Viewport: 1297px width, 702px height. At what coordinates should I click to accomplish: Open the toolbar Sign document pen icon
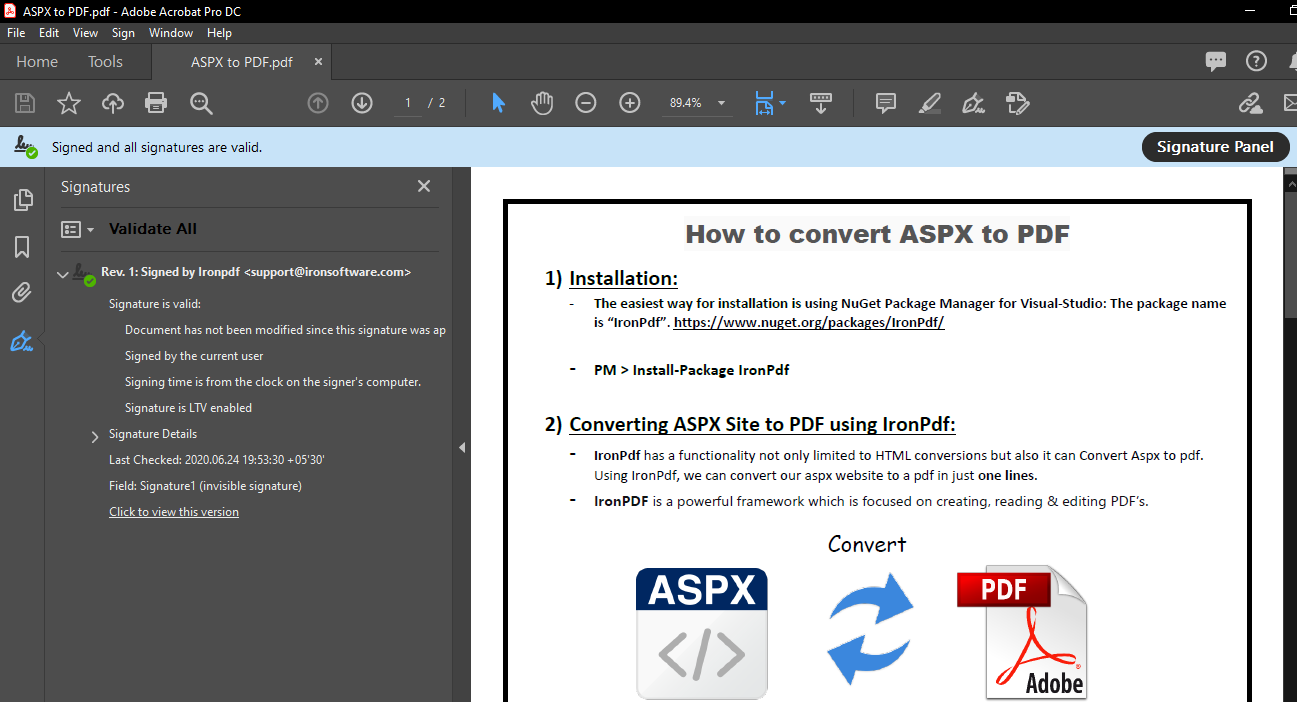[x=973, y=103]
